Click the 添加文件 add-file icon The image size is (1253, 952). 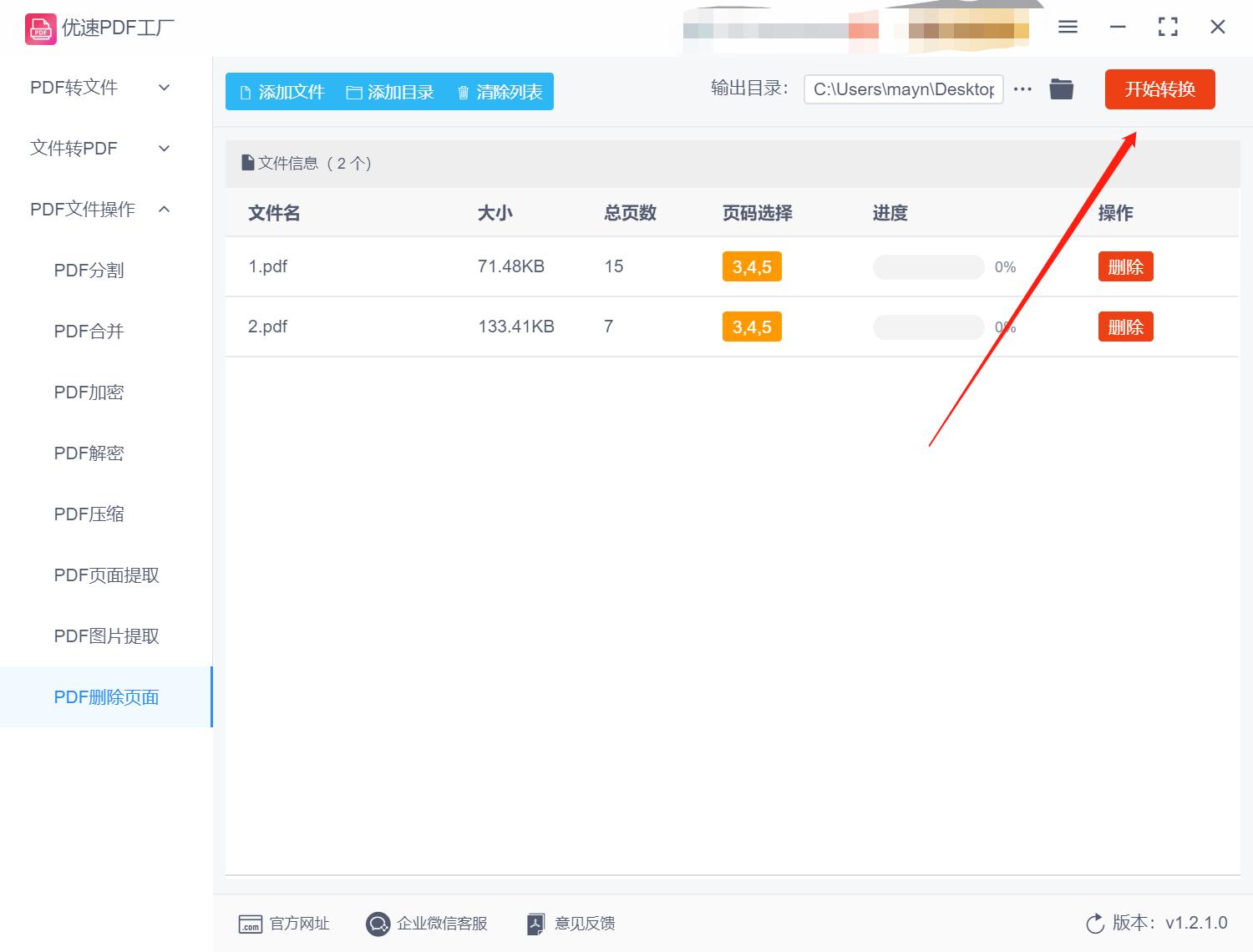[x=245, y=92]
